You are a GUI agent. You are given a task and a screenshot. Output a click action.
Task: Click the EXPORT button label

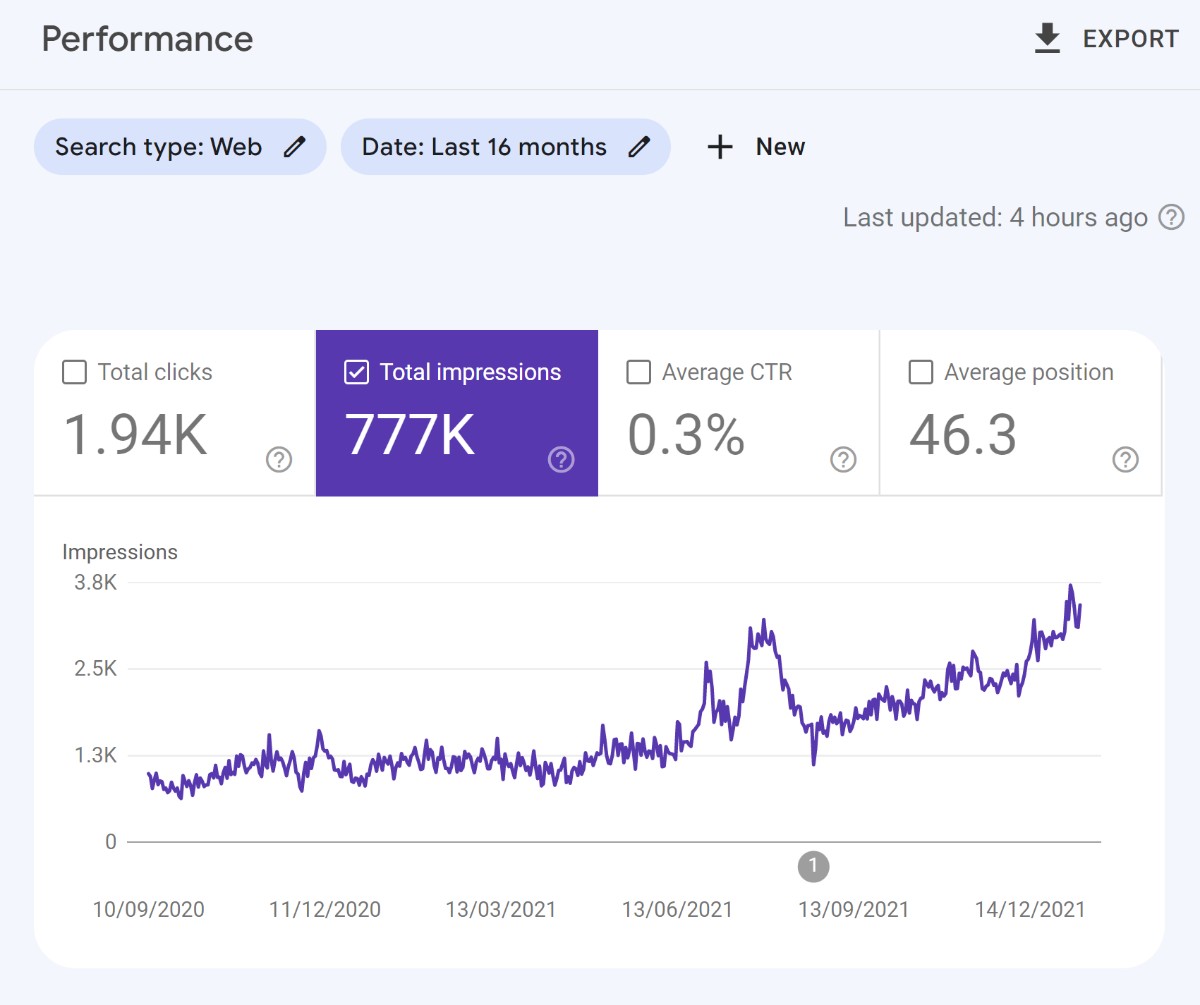click(1131, 39)
